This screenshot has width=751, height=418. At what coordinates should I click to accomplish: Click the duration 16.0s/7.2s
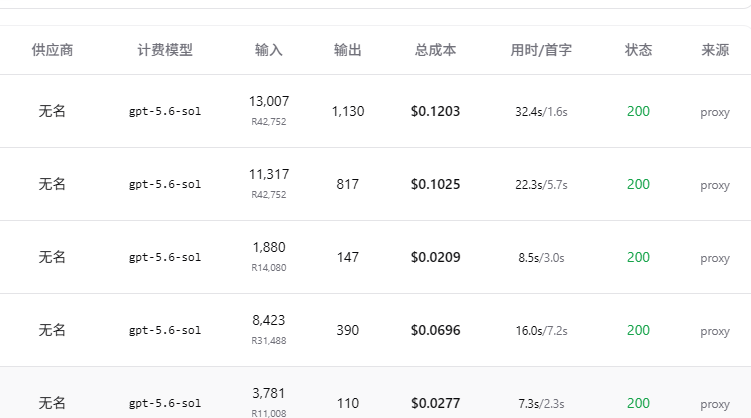[541, 331]
